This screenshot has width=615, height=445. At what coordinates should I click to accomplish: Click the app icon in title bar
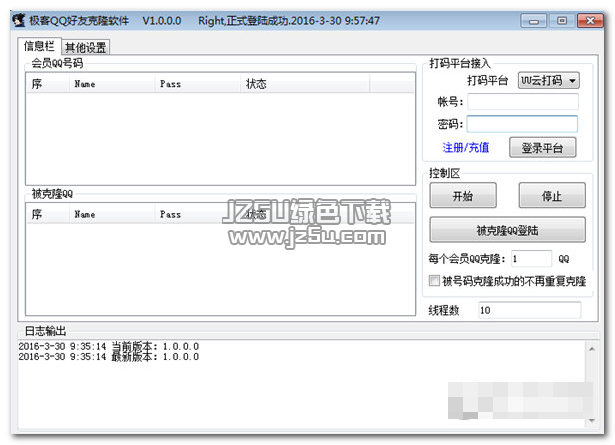click(18, 20)
